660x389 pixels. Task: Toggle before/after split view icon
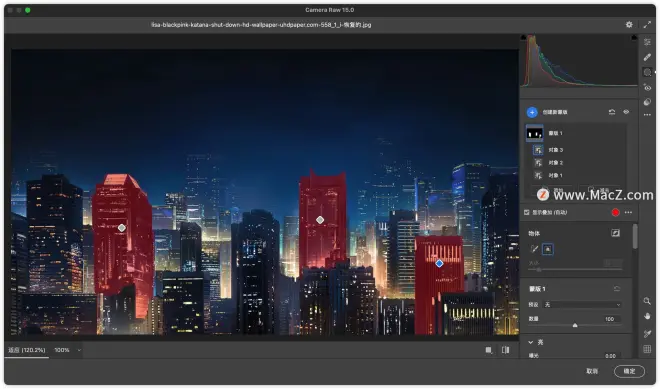506,350
